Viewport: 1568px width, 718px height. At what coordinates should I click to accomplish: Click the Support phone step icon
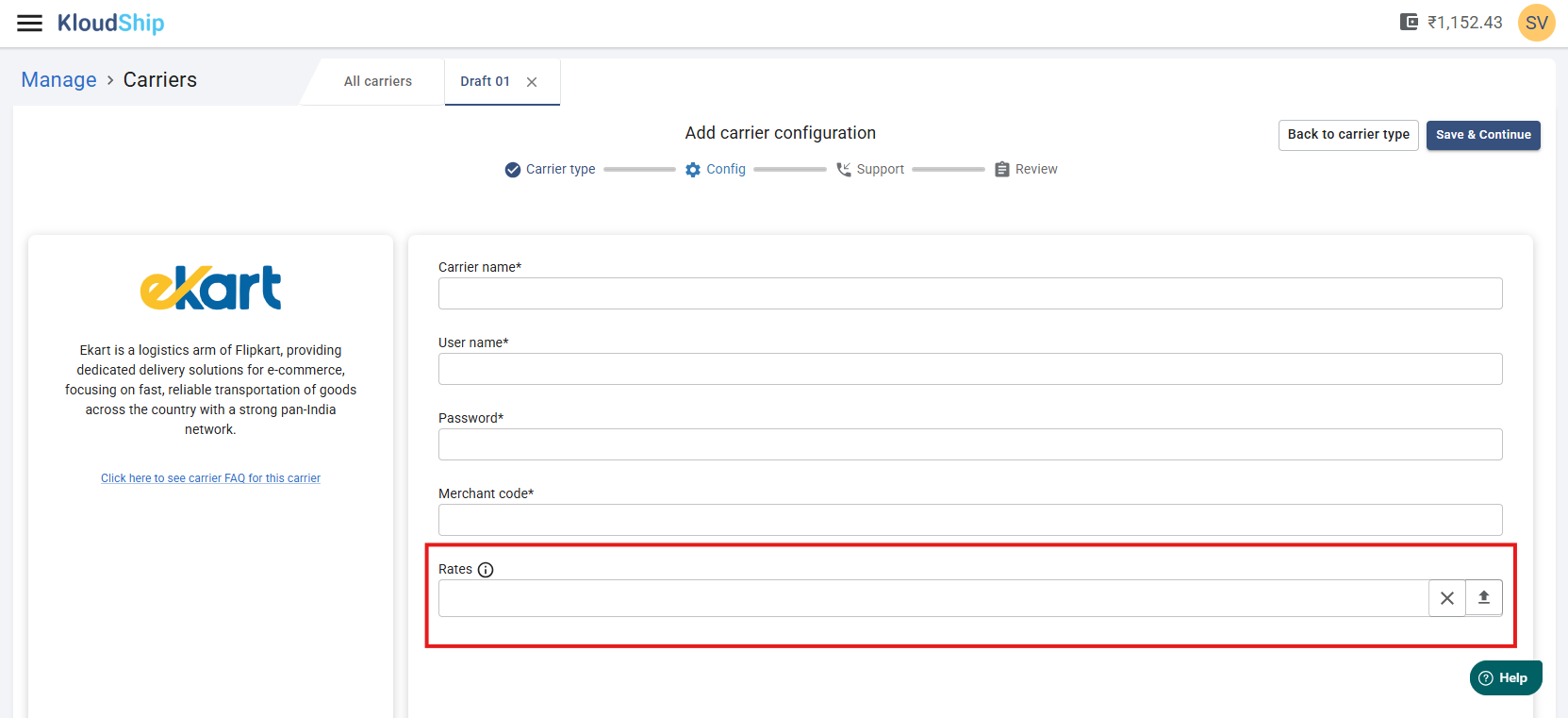point(844,170)
